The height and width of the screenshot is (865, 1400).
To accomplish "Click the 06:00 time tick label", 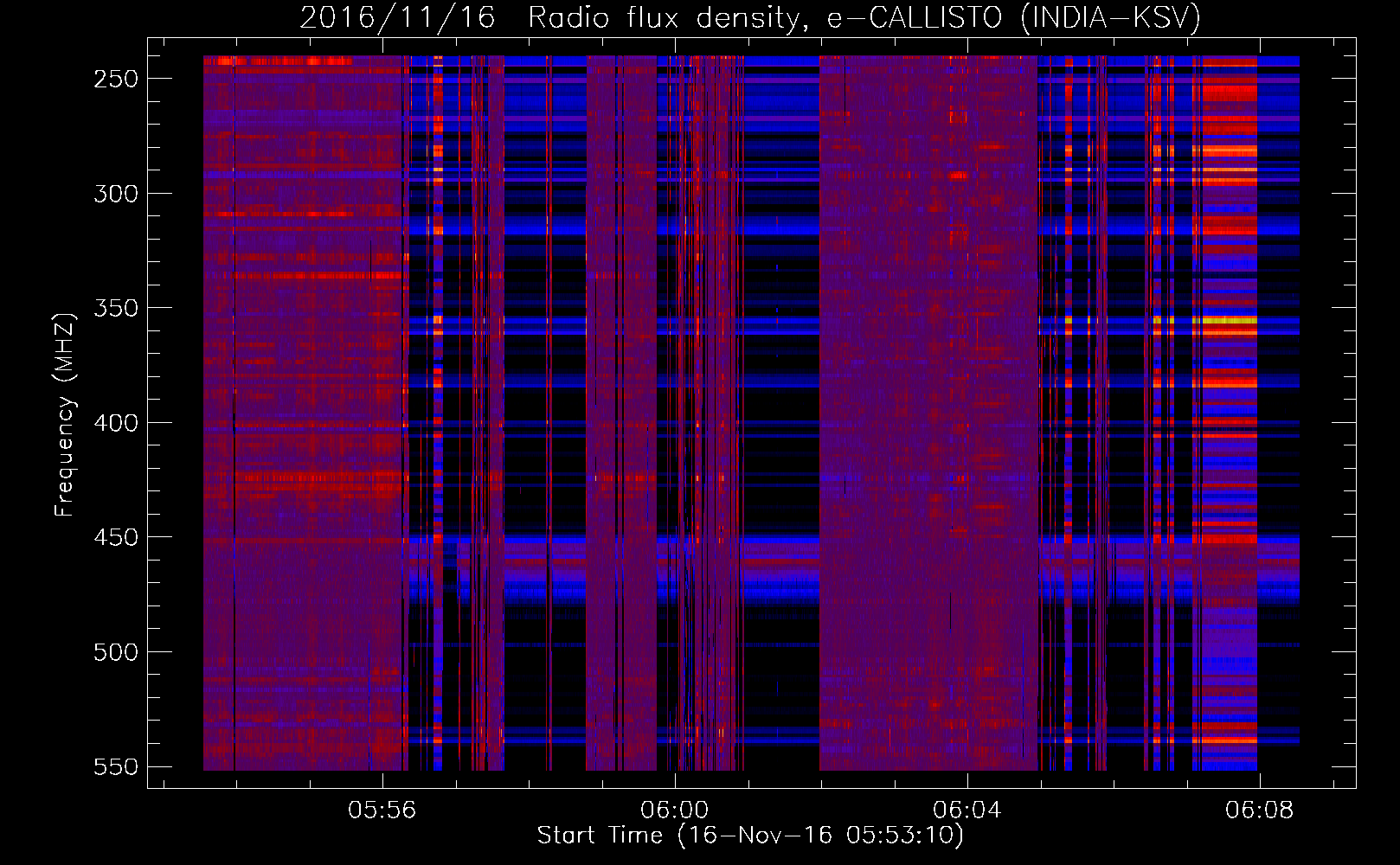I will pyautogui.click(x=674, y=810).
